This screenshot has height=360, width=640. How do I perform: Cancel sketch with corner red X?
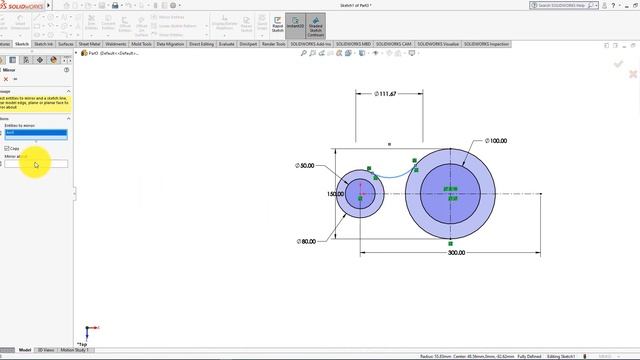point(633,74)
